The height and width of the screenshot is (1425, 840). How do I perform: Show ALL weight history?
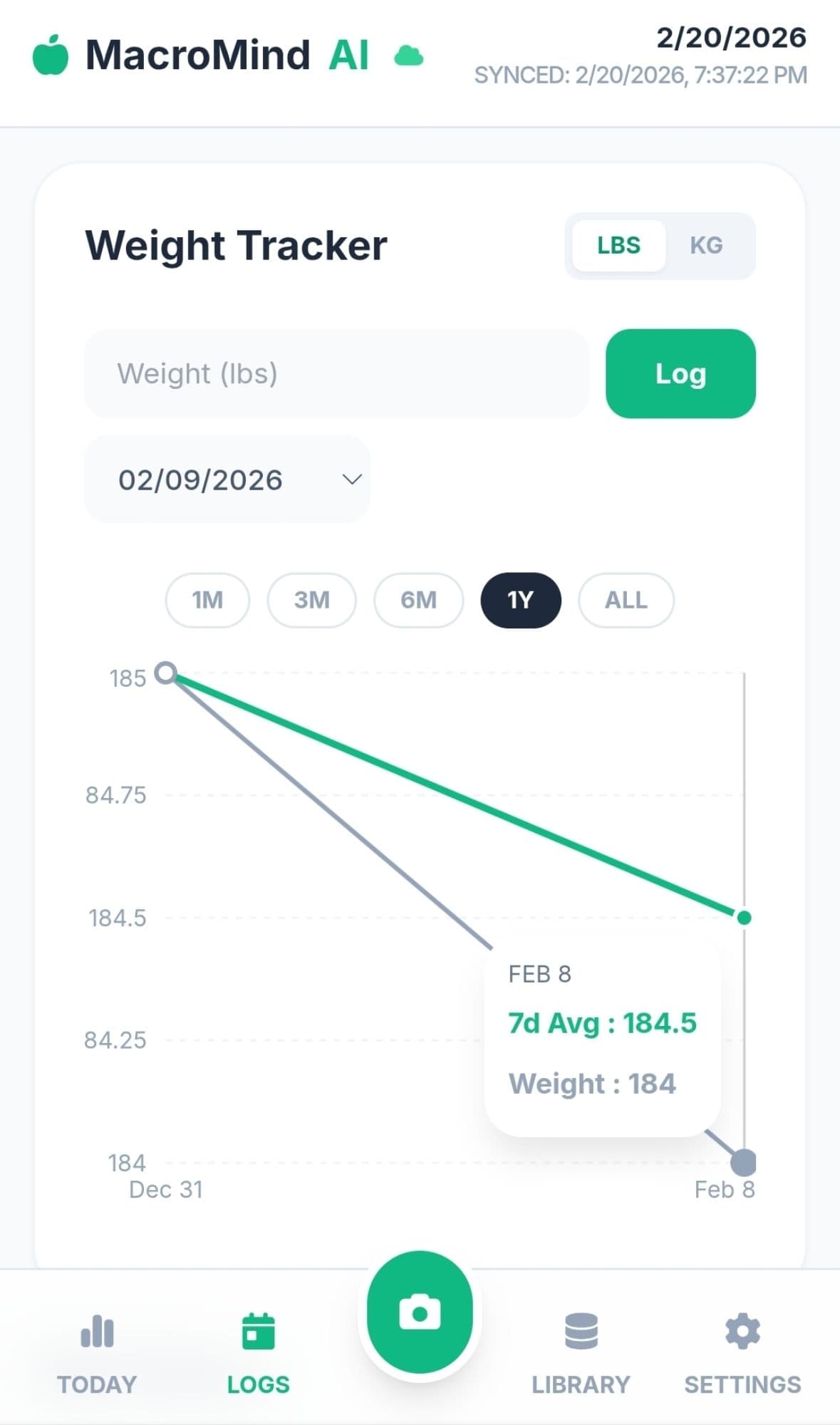click(x=626, y=600)
